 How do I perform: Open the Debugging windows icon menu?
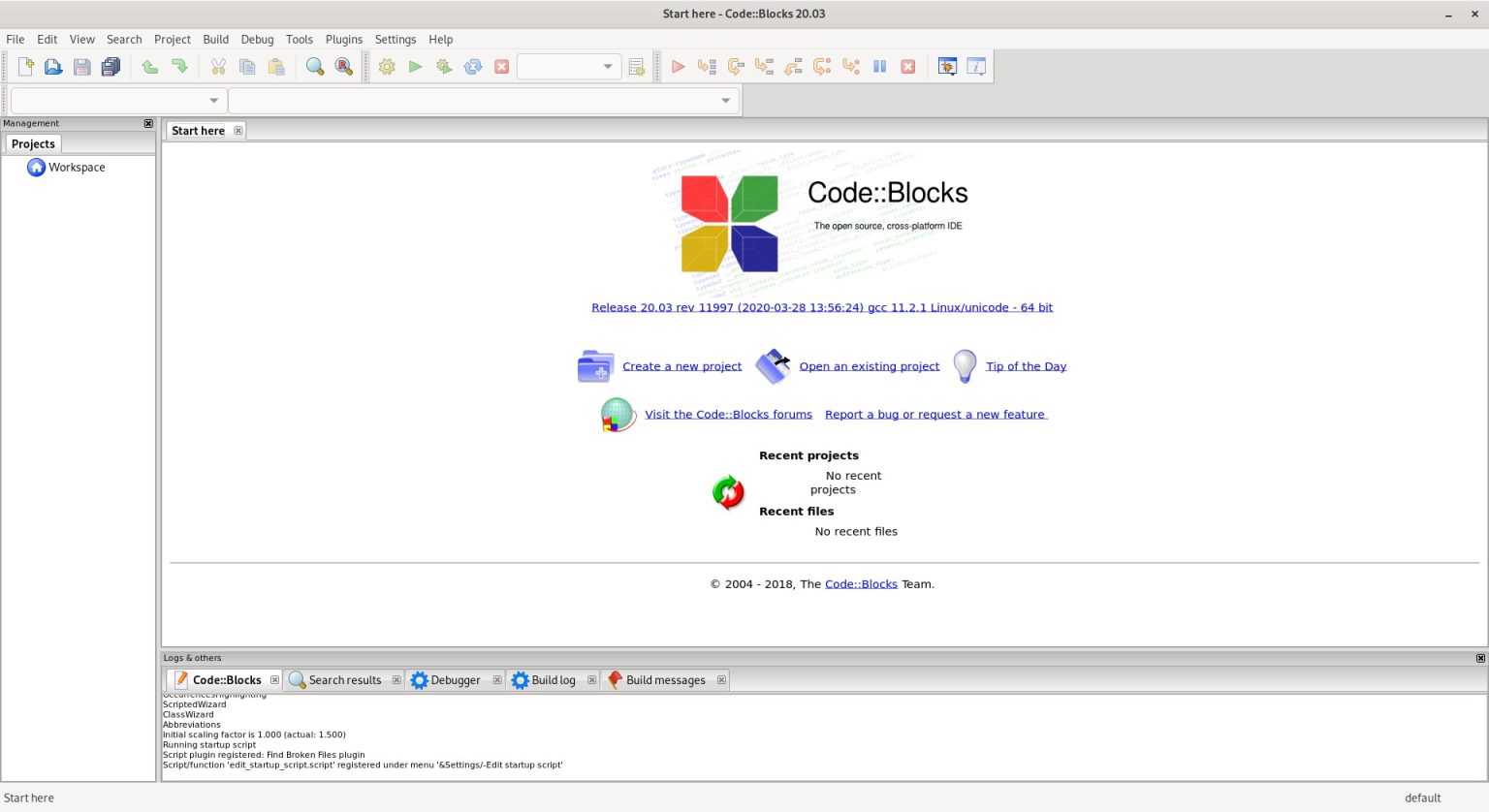tap(947, 67)
